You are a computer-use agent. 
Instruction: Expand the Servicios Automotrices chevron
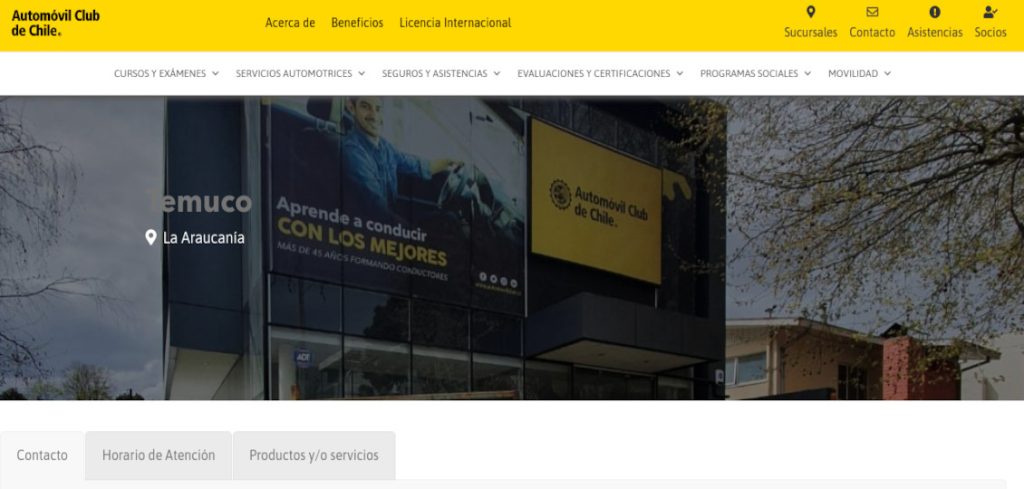pos(361,74)
